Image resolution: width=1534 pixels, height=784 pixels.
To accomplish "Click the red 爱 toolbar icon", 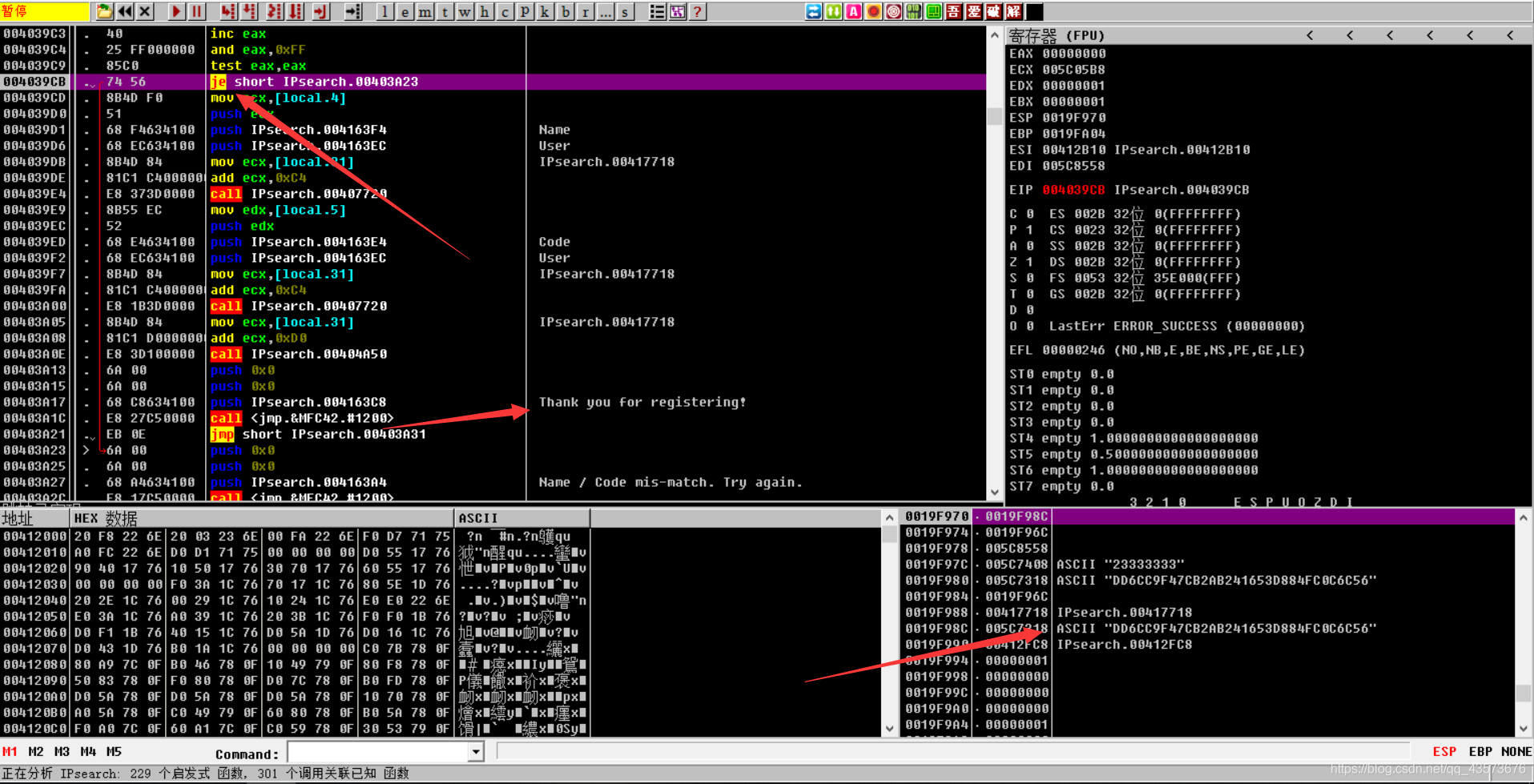I will click(x=974, y=11).
